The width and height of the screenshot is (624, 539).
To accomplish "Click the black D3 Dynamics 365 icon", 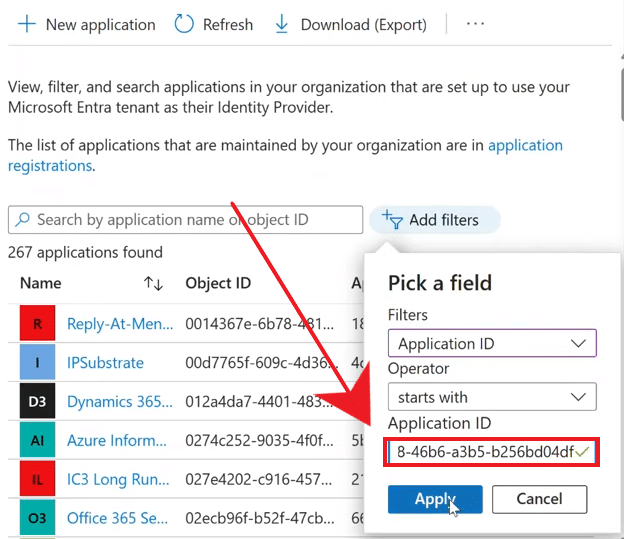I will point(38,402).
